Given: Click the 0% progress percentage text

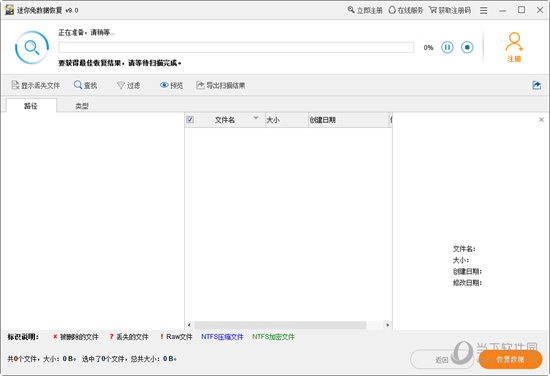Looking at the screenshot, I should point(428,48).
